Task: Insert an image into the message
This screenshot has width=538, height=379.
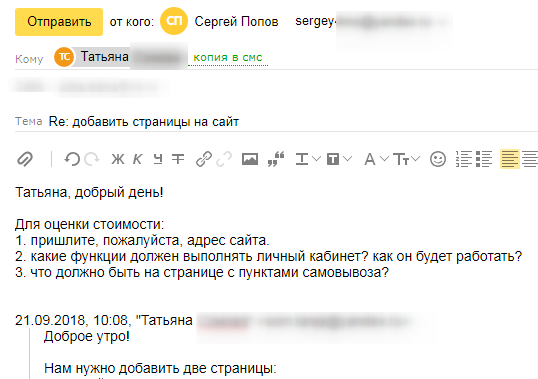Action: (x=250, y=159)
